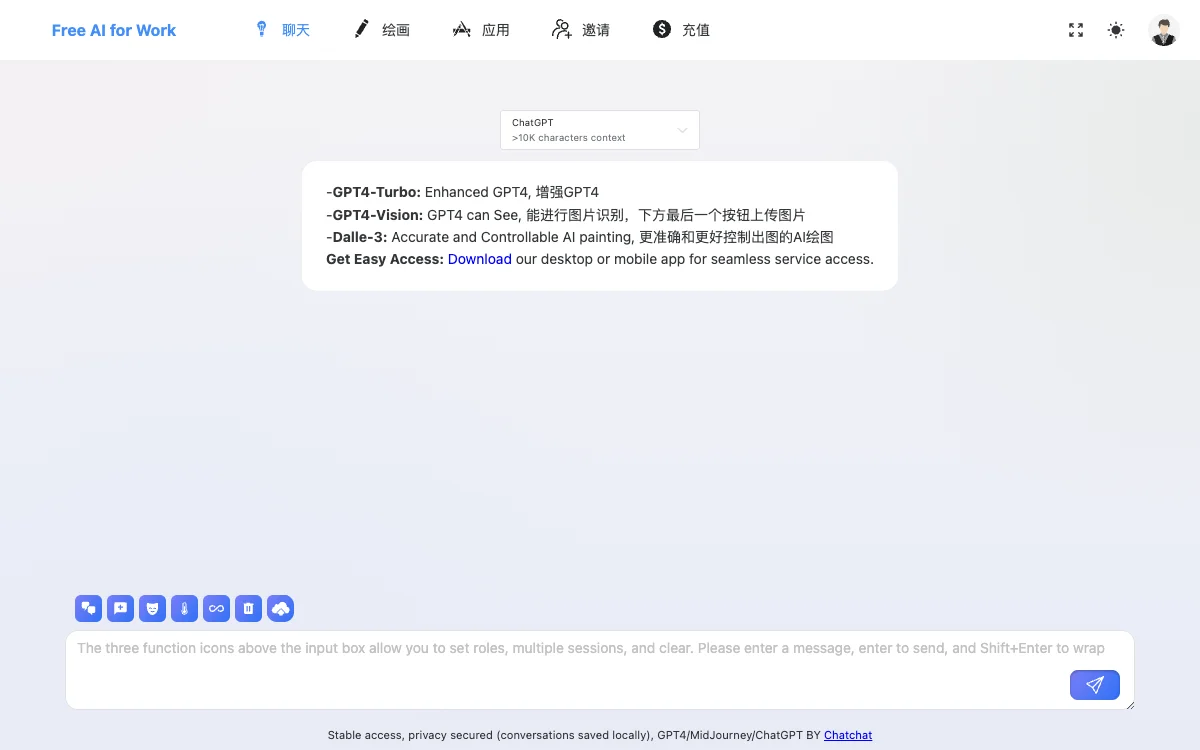Enter fullscreen mode with the expand icon
Viewport: 1200px width, 750px height.
click(x=1076, y=30)
